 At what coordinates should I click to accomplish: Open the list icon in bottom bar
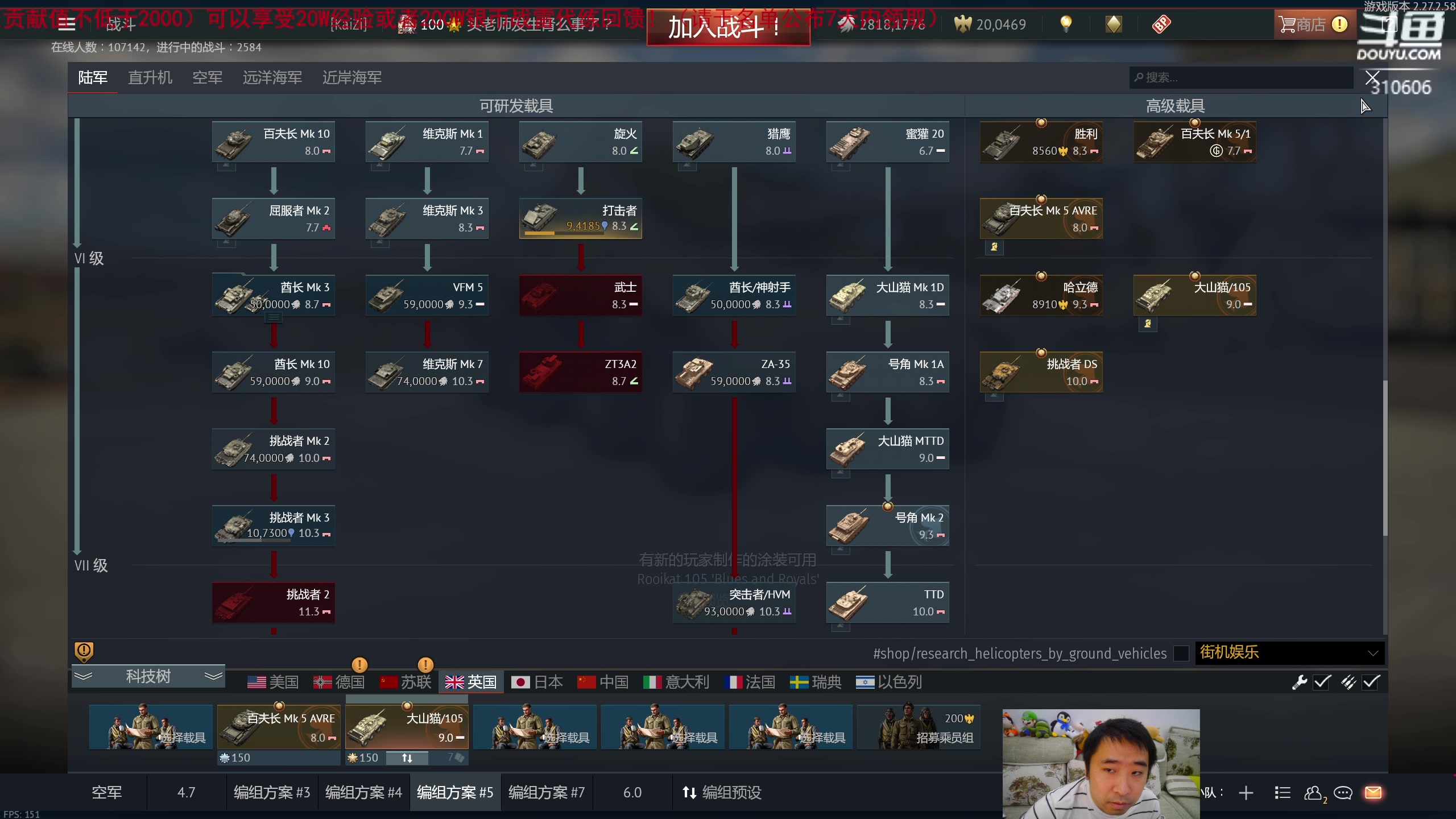[1282, 793]
